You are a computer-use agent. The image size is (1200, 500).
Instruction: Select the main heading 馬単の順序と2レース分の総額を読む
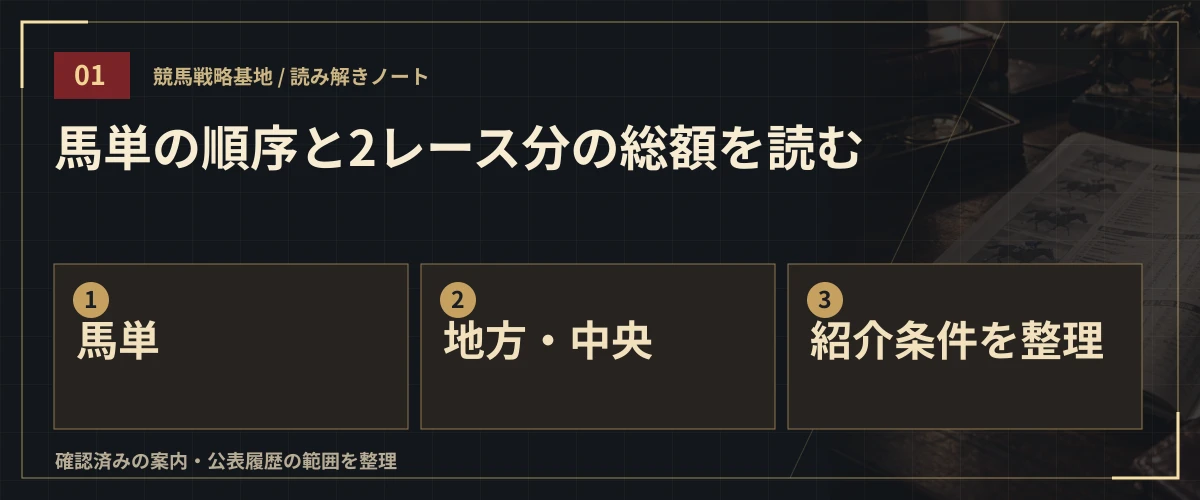point(457,151)
